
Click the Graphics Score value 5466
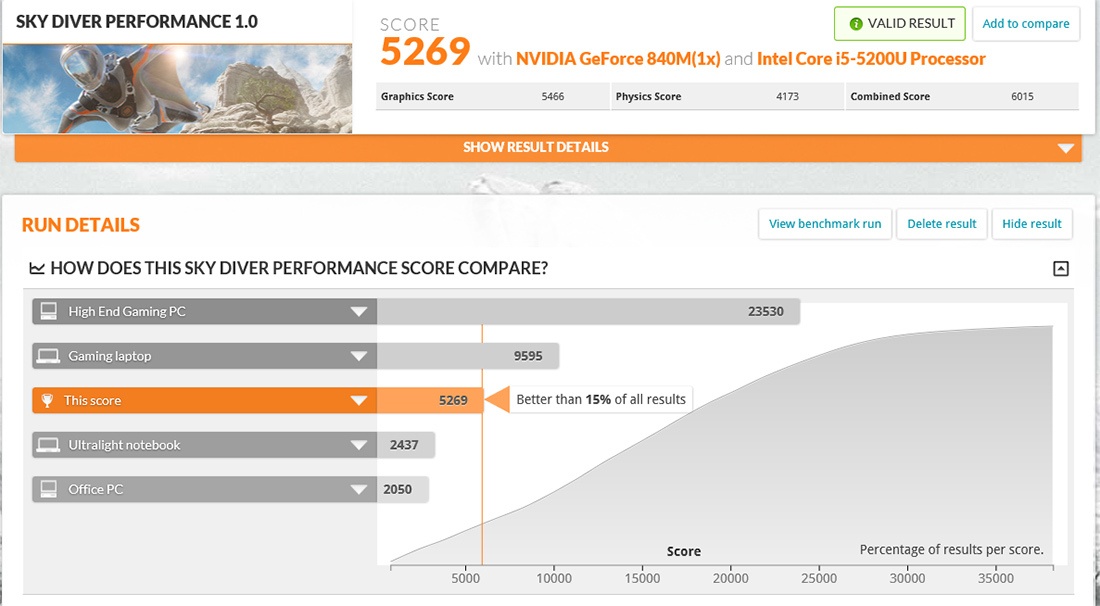[552, 97]
